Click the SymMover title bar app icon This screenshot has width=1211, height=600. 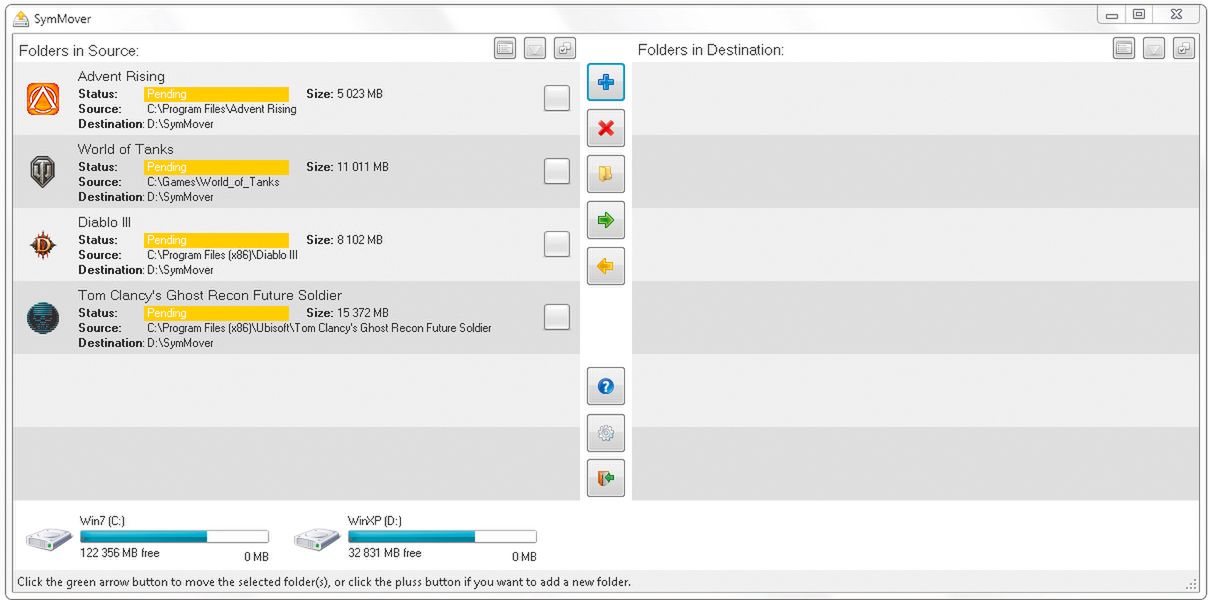[21, 18]
